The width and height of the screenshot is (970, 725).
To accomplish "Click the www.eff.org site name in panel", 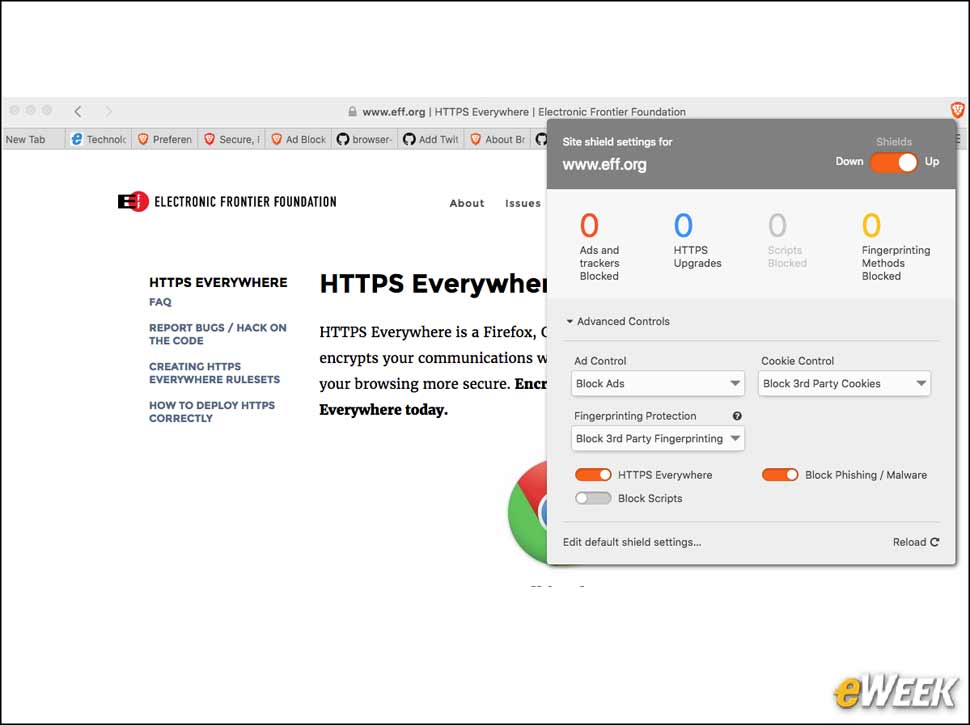I will tap(604, 165).
